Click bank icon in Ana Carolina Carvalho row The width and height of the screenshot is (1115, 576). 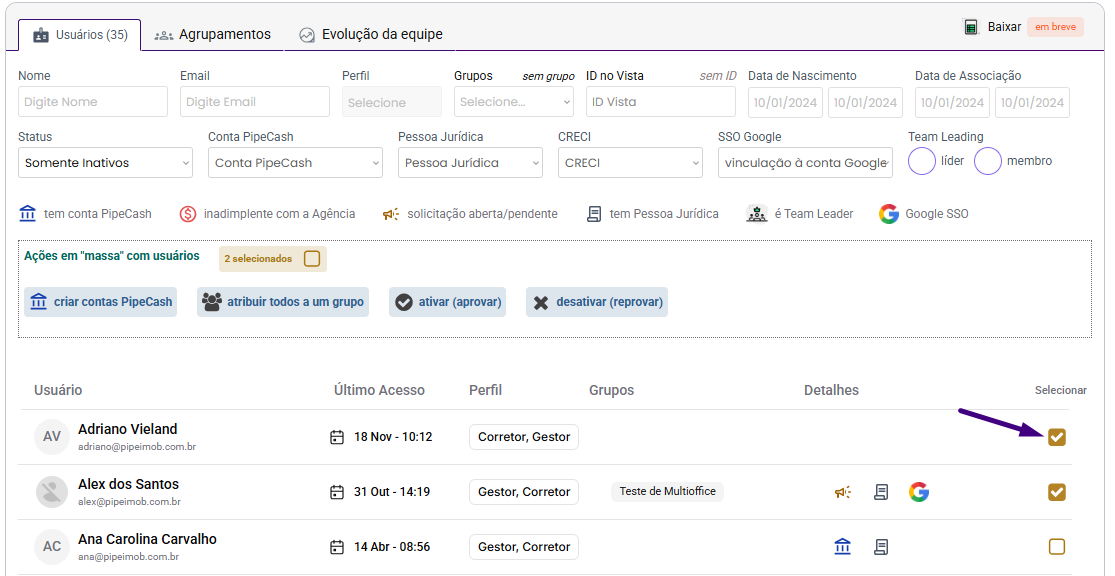(x=843, y=547)
